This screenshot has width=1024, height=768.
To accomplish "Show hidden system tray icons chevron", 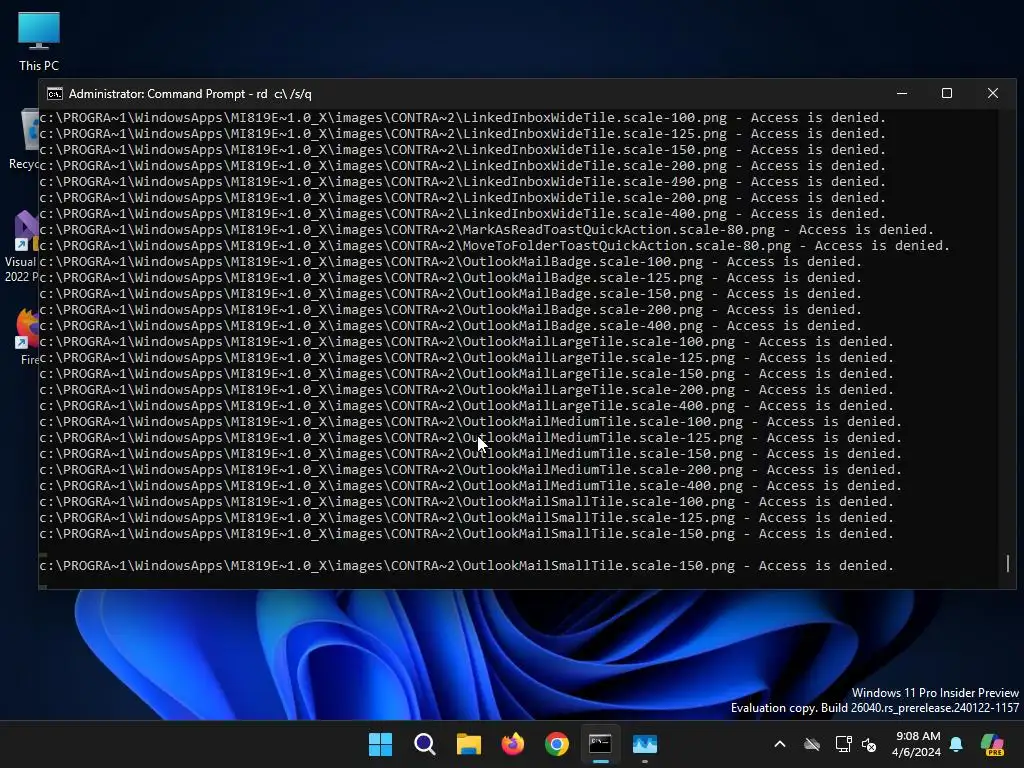I will coord(780,744).
